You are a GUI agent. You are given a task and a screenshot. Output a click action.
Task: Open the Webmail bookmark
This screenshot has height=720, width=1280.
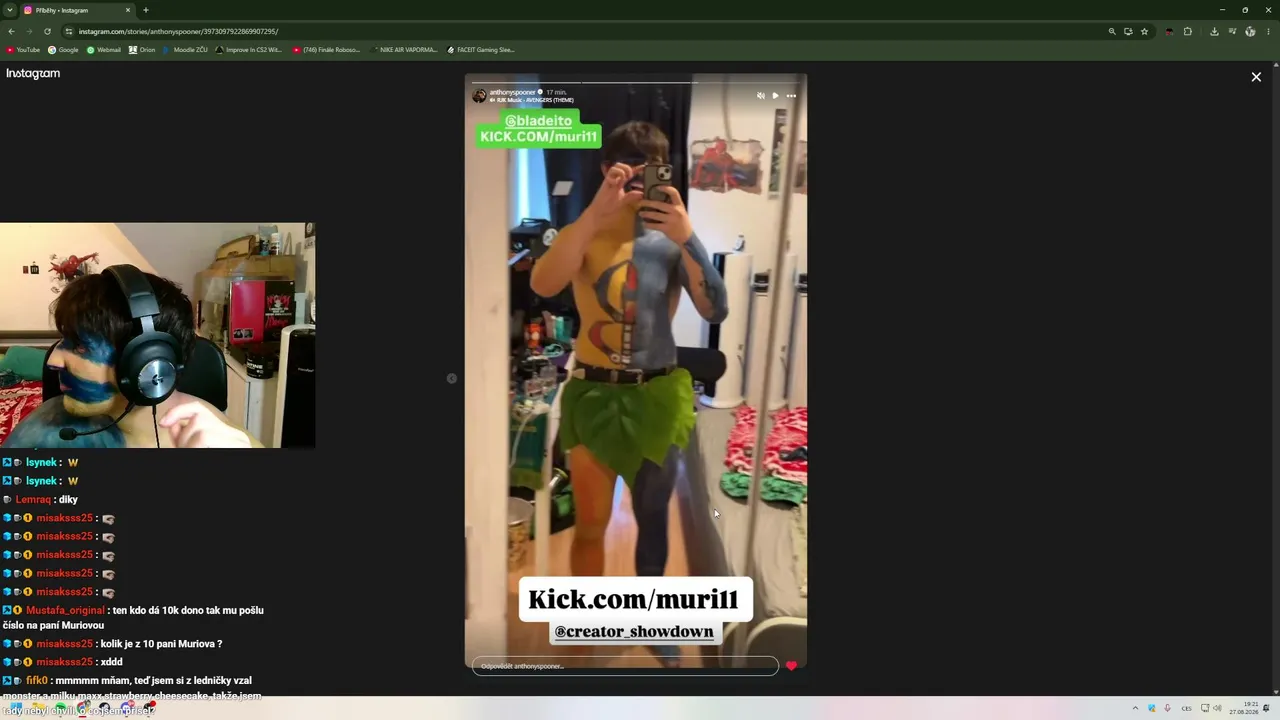103,50
